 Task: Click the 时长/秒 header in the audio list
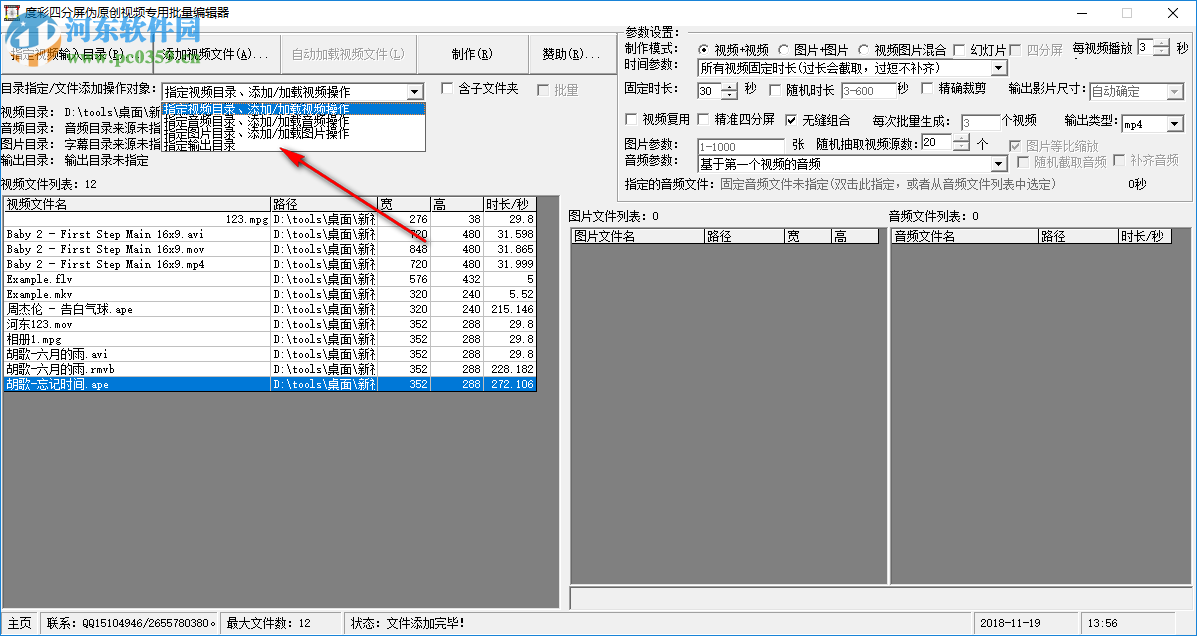coord(1145,237)
